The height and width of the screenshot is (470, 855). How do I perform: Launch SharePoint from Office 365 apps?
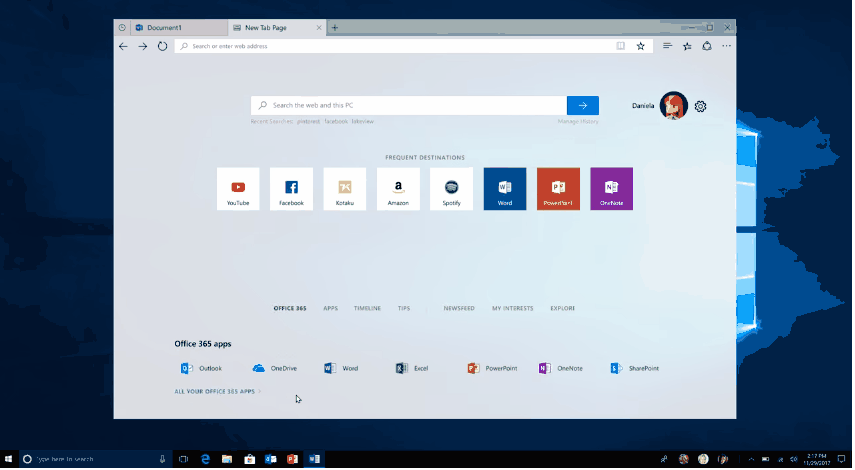[x=635, y=369]
